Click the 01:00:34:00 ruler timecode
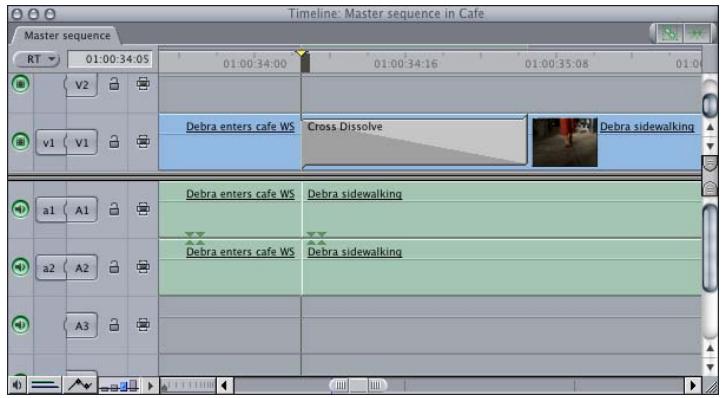This screenshot has height=398, width=723. (255, 64)
